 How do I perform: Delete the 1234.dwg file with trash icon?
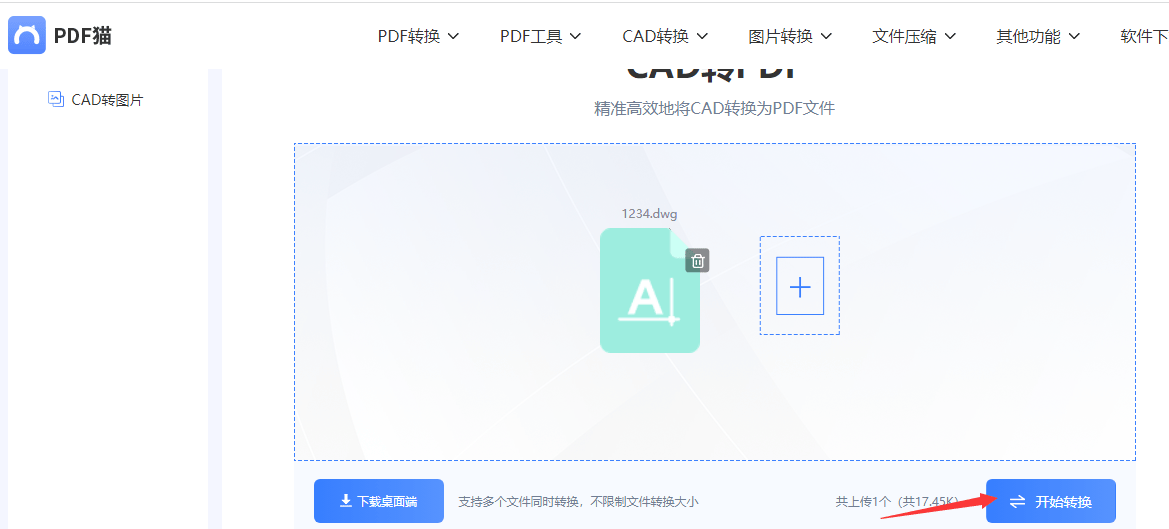pos(697,261)
